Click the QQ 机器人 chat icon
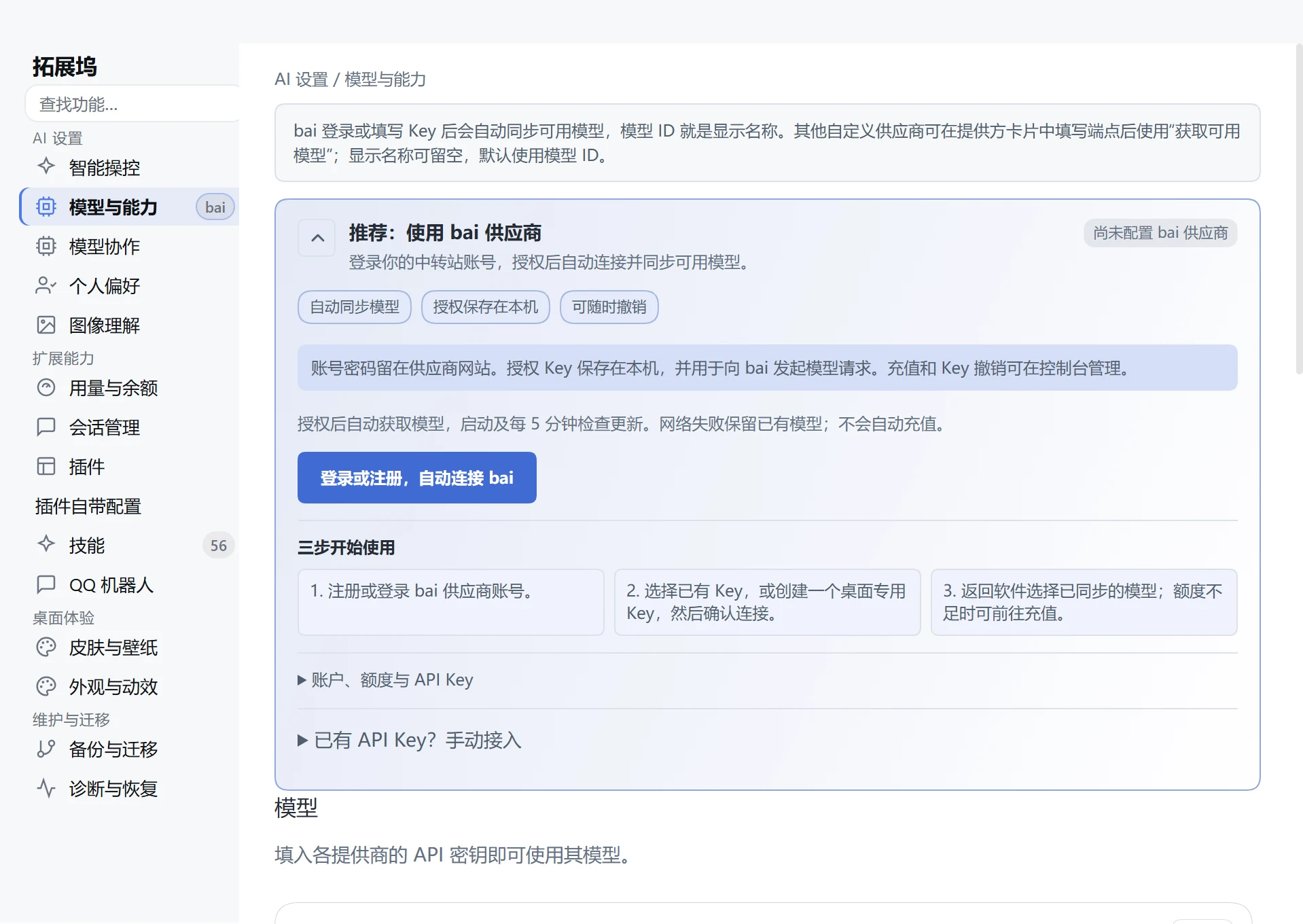This screenshot has height=924, width=1303. point(46,584)
